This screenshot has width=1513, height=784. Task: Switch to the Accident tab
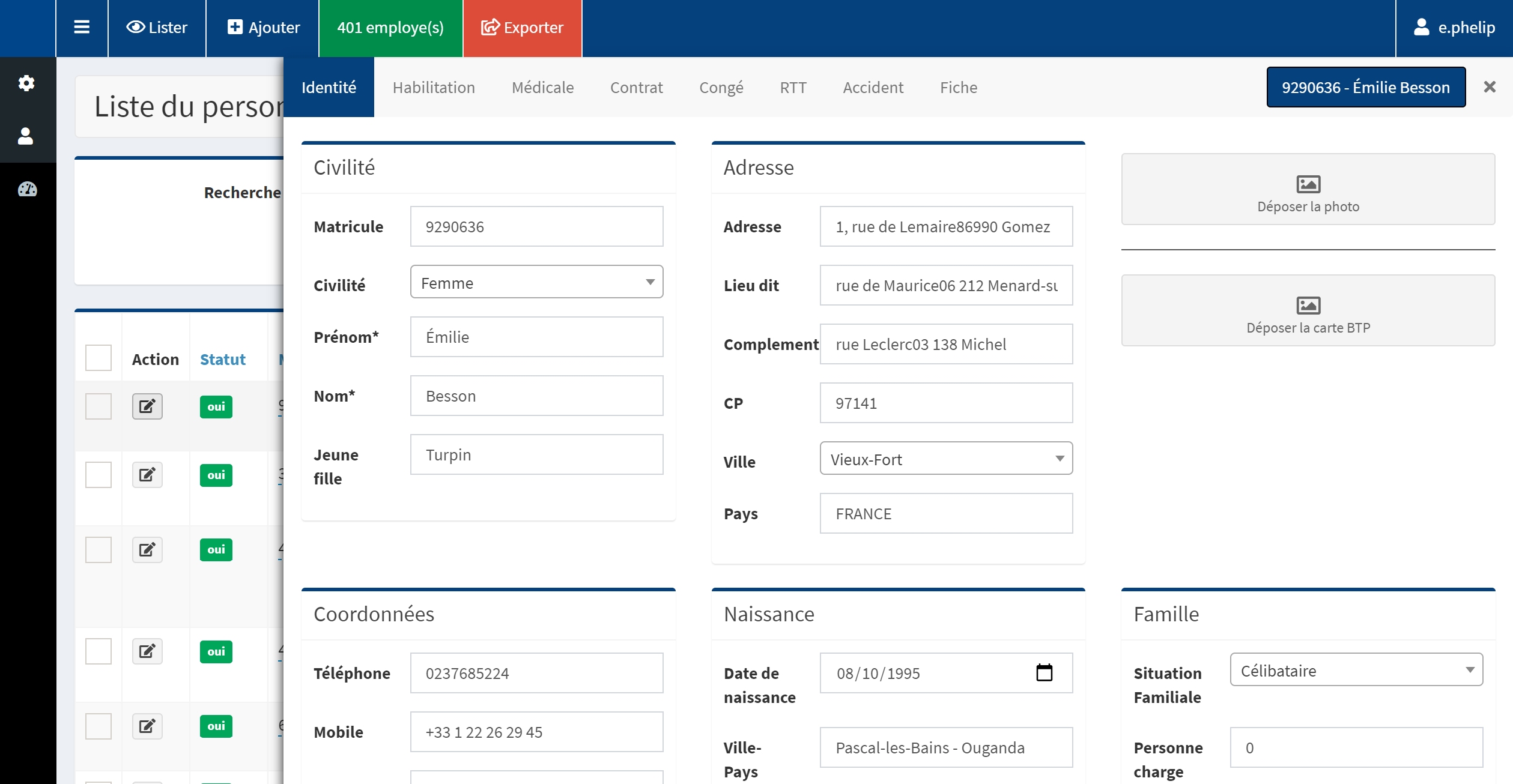[873, 87]
